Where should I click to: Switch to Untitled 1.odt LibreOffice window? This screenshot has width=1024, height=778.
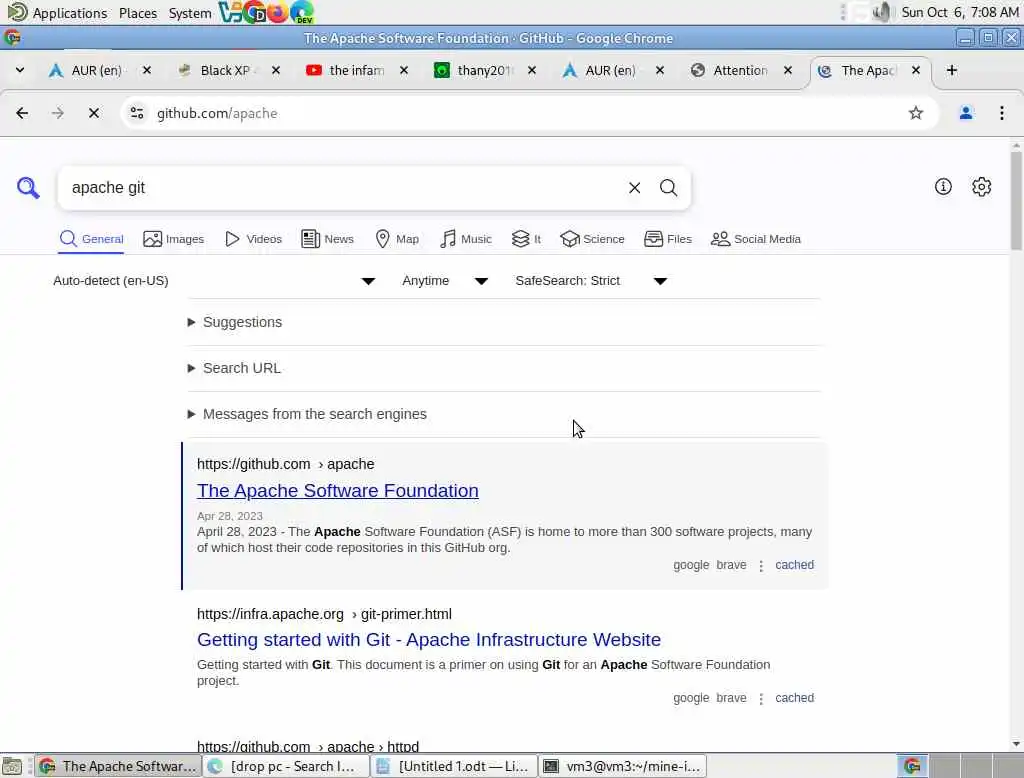coord(455,766)
